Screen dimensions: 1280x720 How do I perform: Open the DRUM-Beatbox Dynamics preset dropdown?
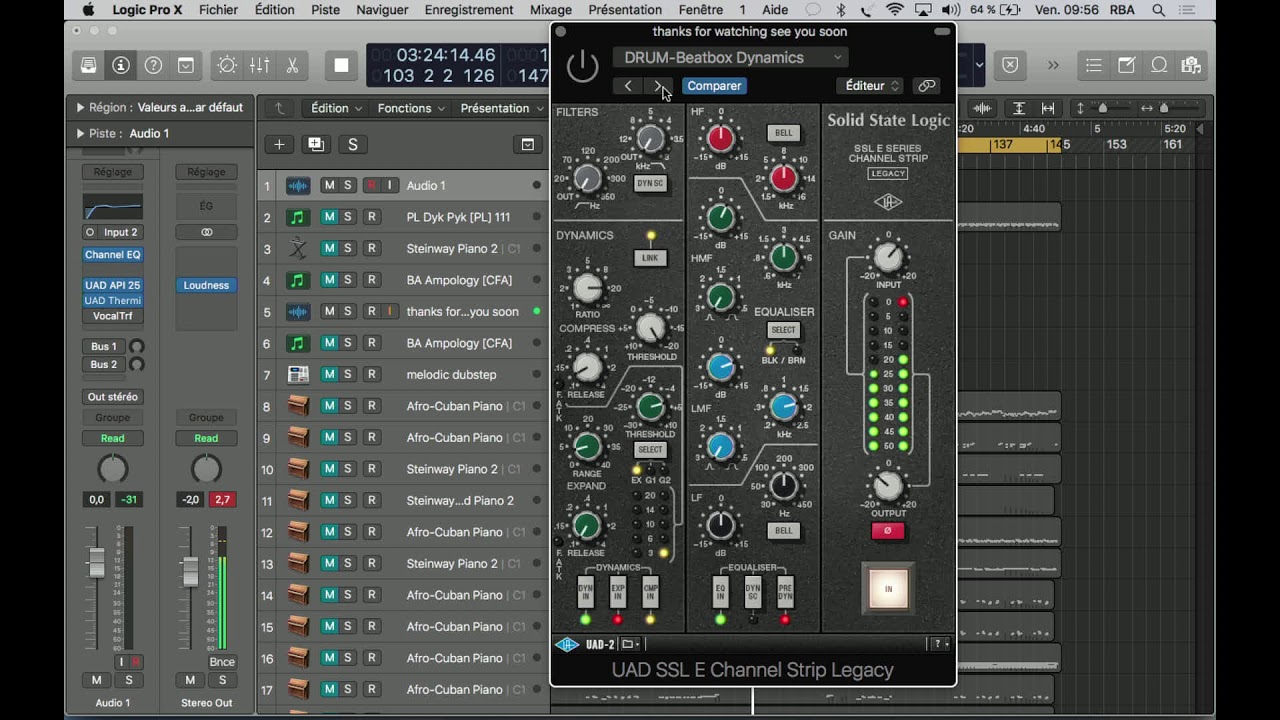tap(730, 58)
